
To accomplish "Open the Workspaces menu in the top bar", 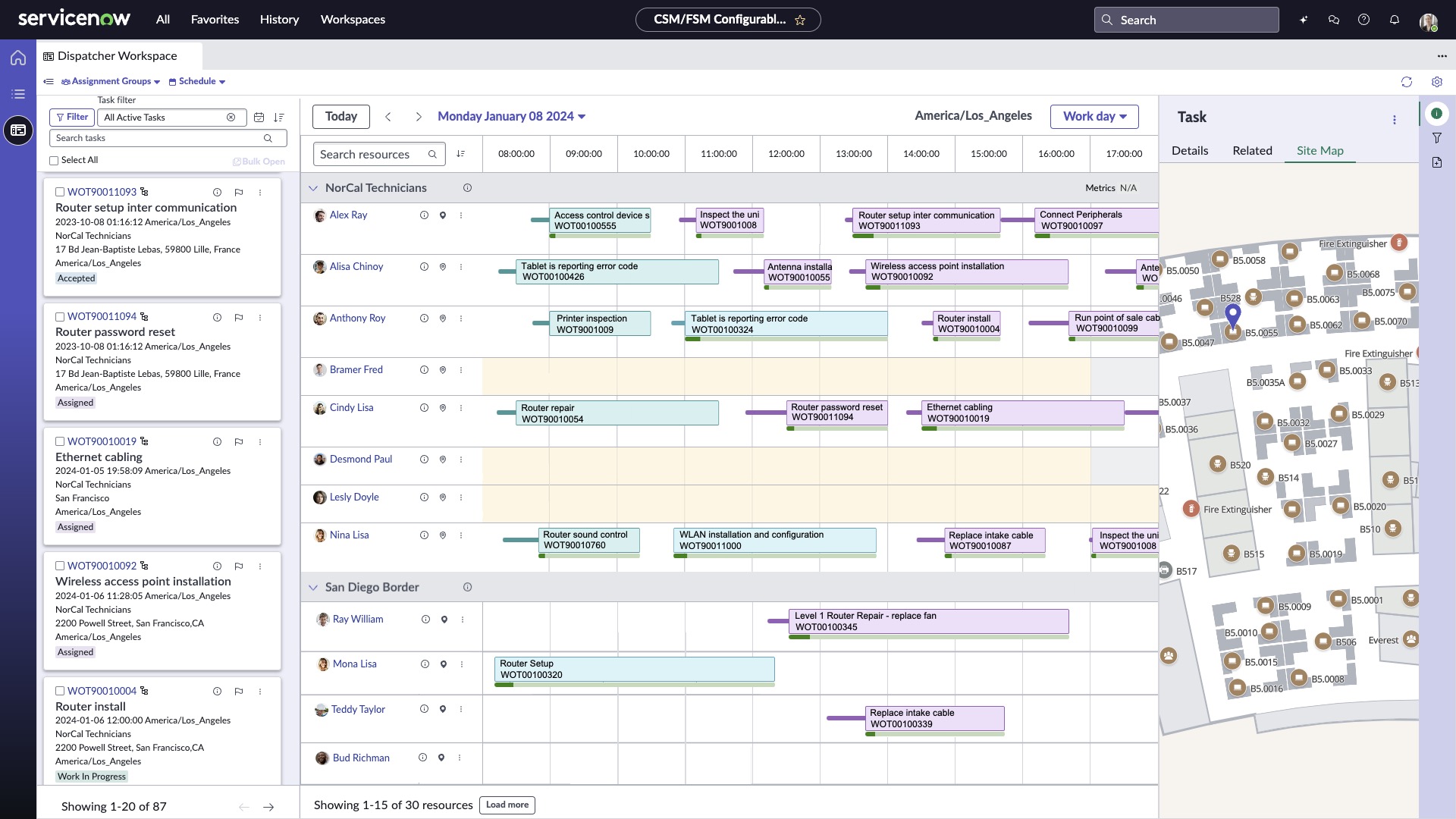I will tap(353, 20).
